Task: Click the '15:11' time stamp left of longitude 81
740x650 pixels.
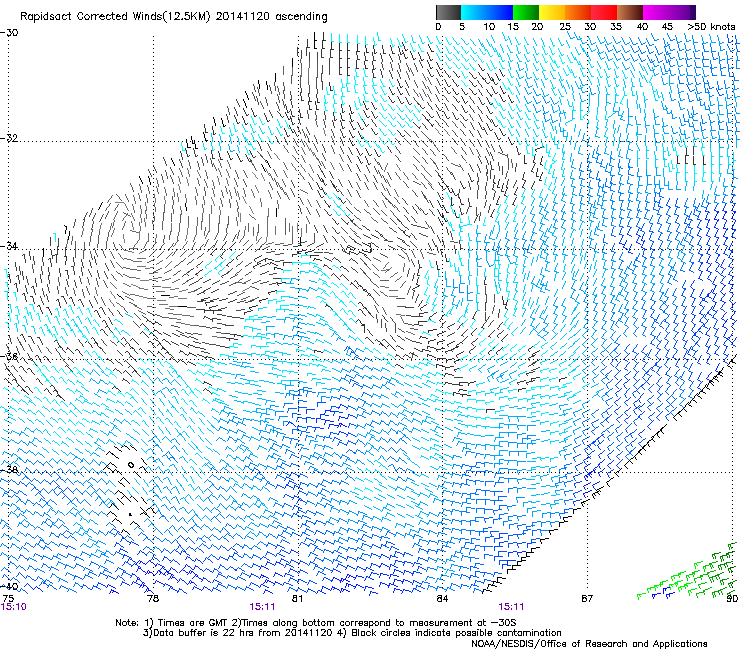Action: (262, 607)
